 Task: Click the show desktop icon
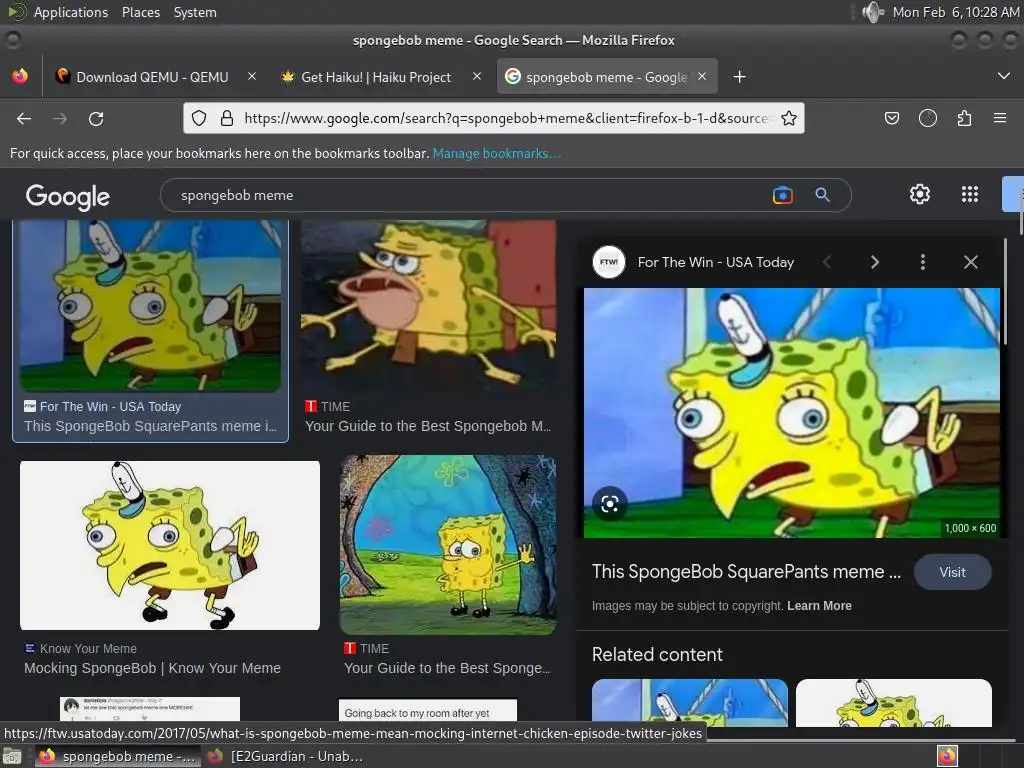click(x=12, y=756)
